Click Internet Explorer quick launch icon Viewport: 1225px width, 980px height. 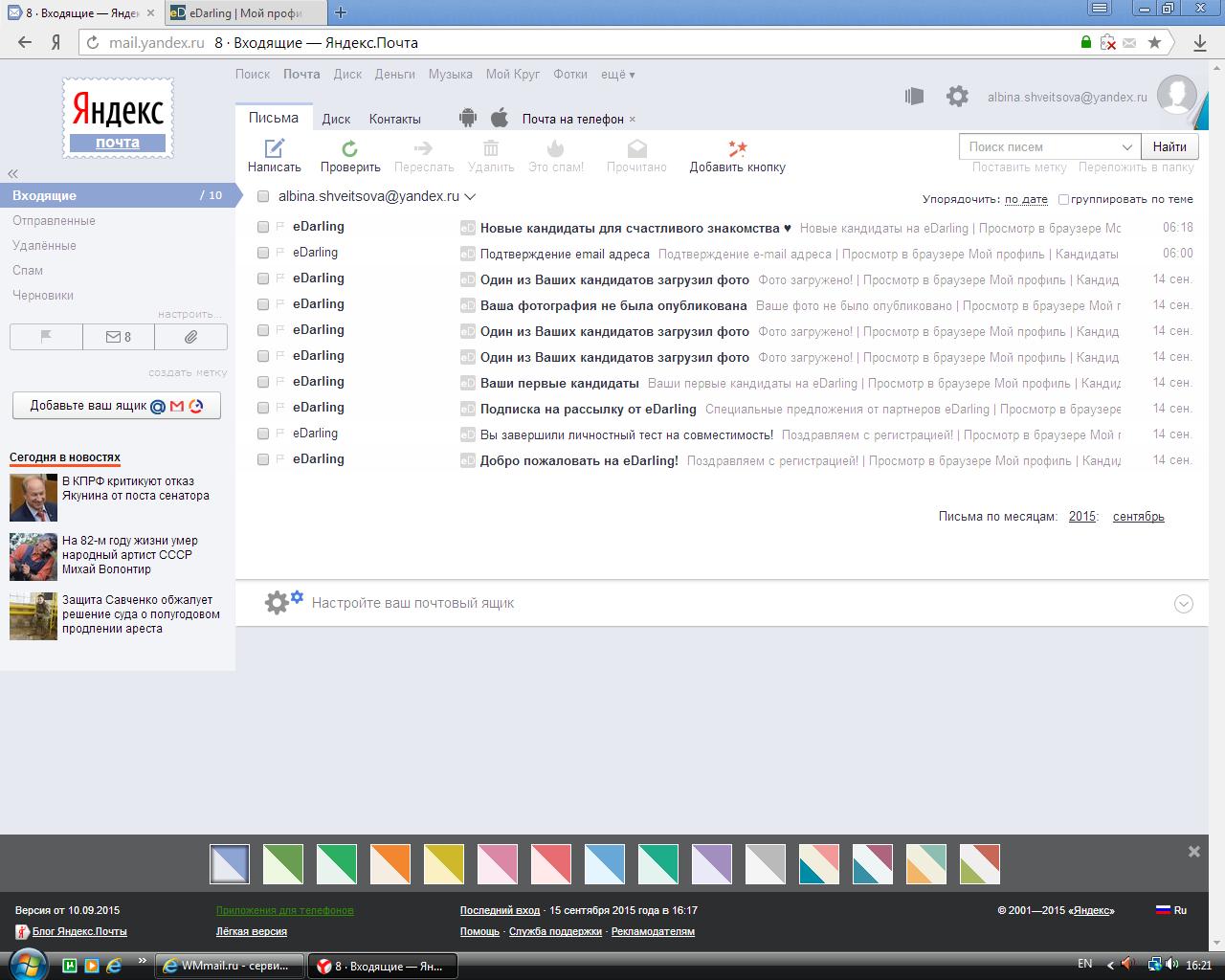[114, 966]
